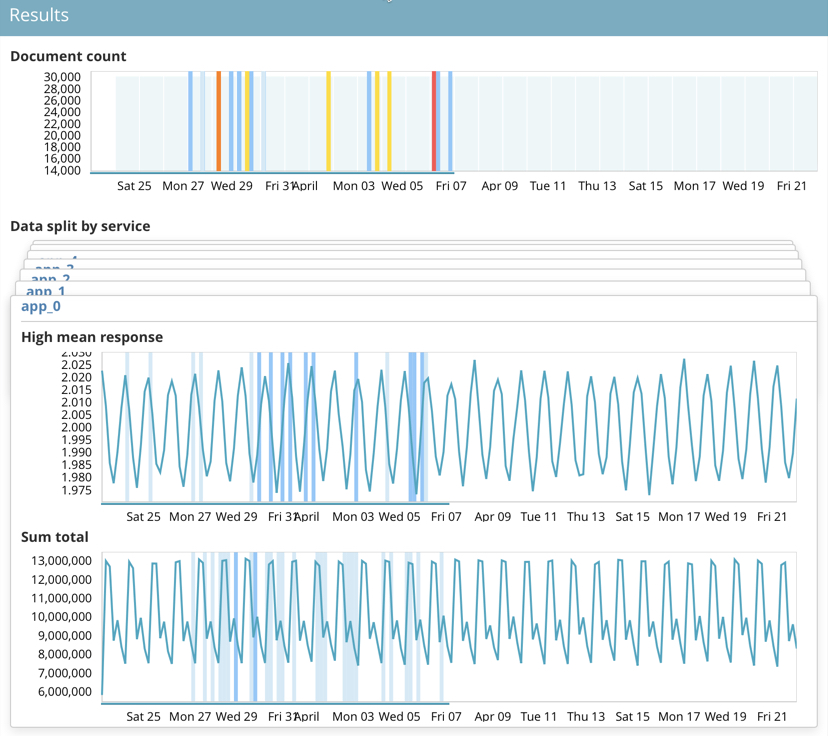Click the High mean response chart title
Image resolution: width=828 pixels, height=736 pixels.
pos(92,337)
